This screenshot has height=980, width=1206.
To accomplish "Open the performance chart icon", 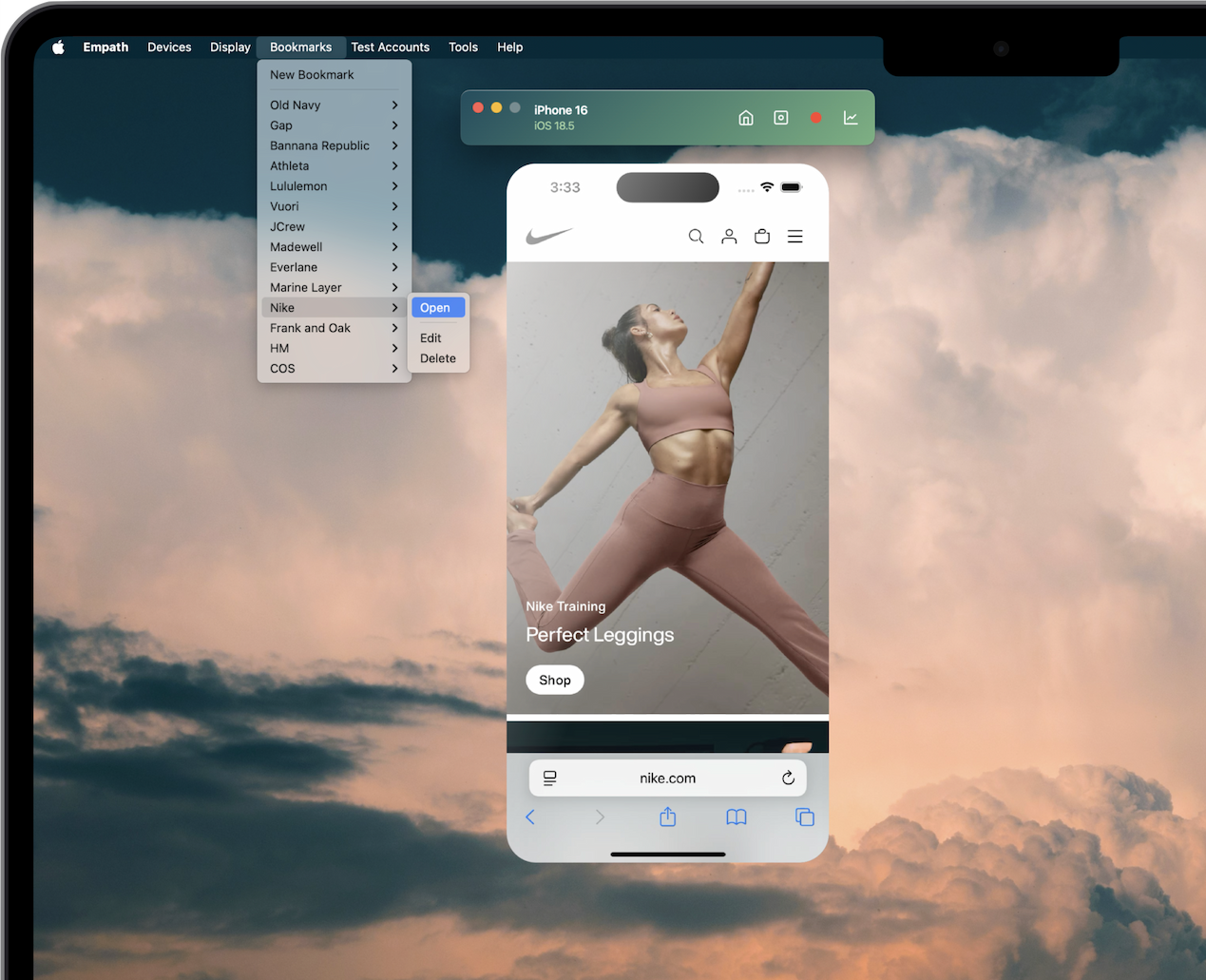I will tap(851, 118).
